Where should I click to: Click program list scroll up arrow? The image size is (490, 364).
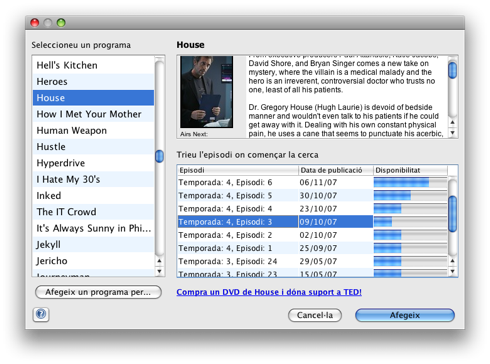tap(160, 261)
